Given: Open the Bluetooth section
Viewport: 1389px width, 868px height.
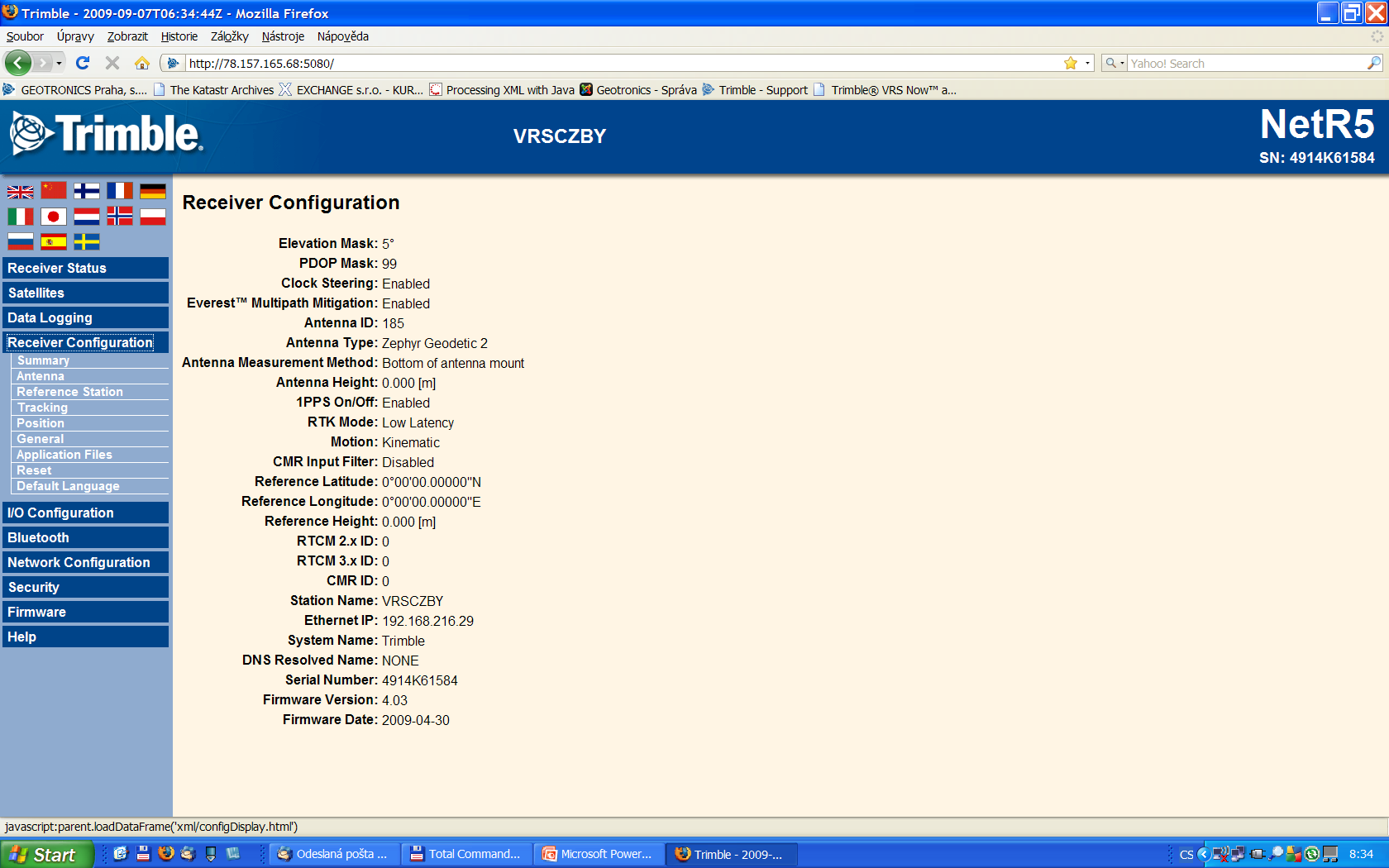Looking at the screenshot, I should (x=86, y=537).
